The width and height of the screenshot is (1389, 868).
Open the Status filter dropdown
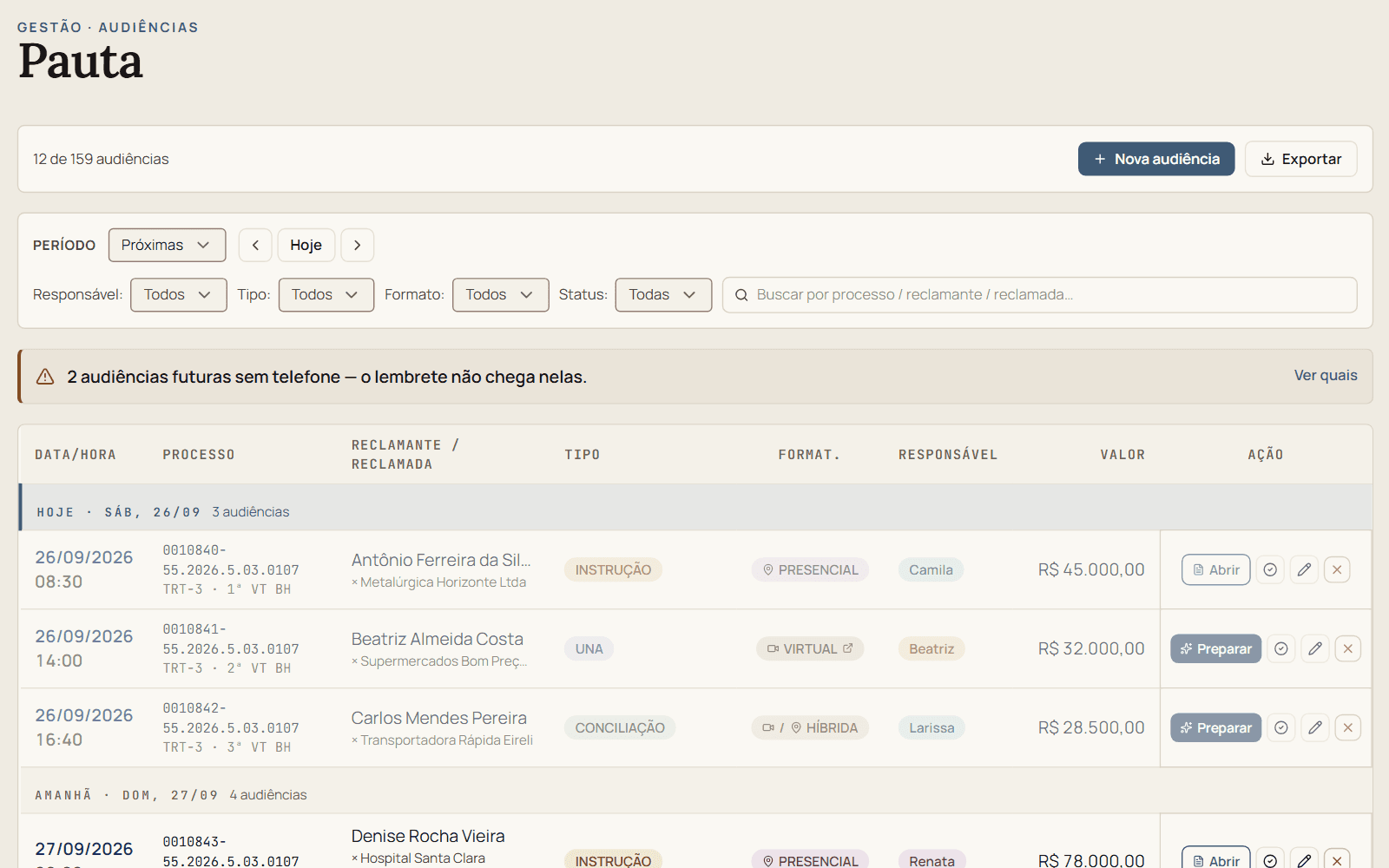click(x=663, y=295)
